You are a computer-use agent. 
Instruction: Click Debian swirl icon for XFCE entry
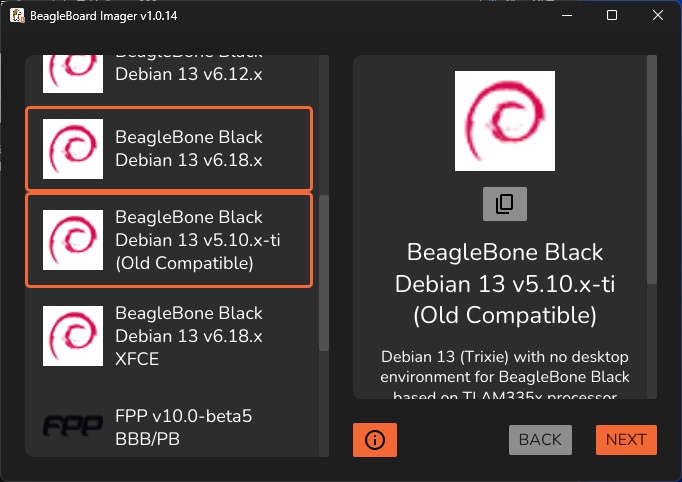(x=73, y=336)
